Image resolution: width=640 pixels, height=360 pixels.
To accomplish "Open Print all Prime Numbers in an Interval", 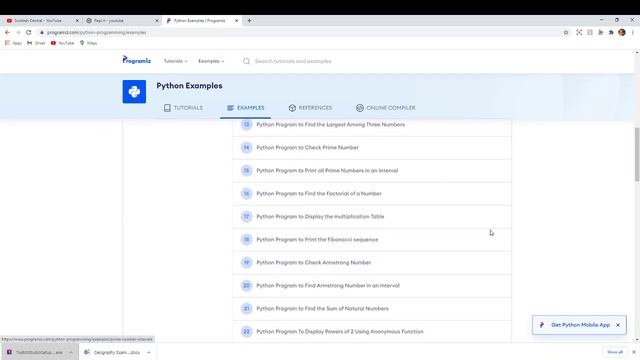I will [x=372, y=171].
